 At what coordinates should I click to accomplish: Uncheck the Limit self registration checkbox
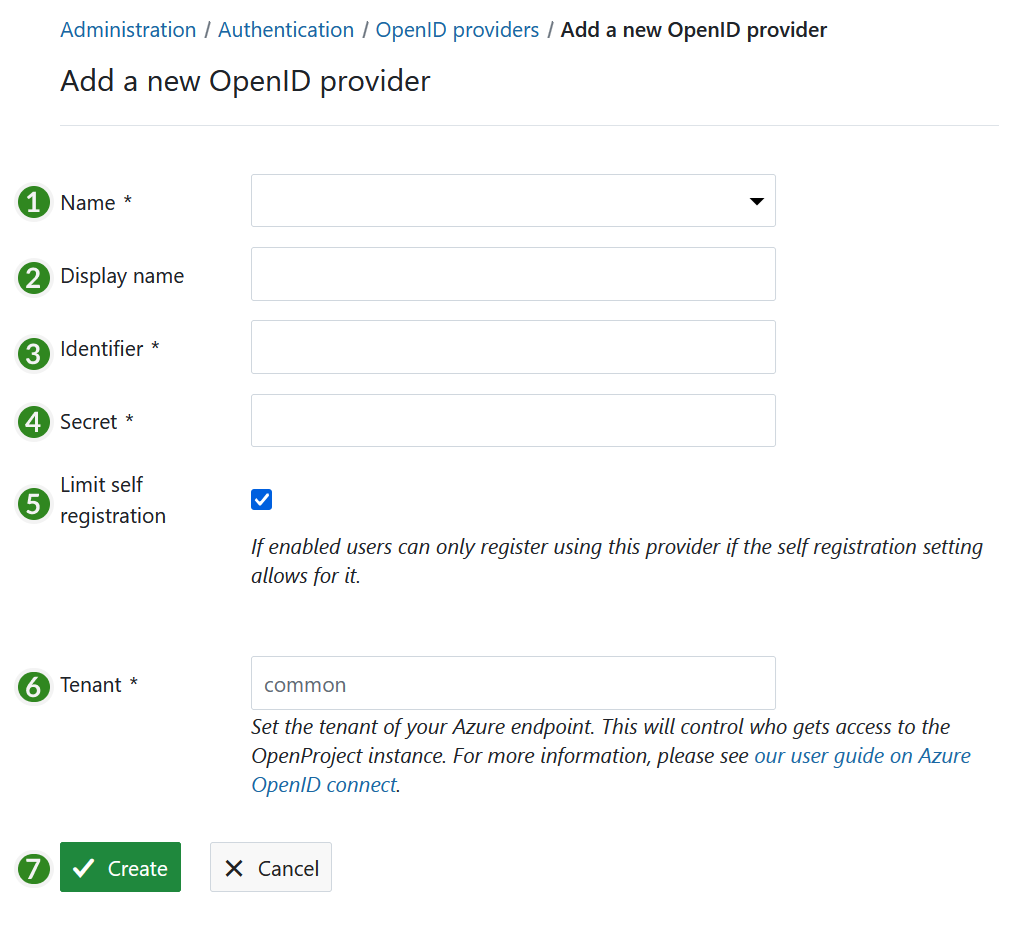(x=262, y=499)
